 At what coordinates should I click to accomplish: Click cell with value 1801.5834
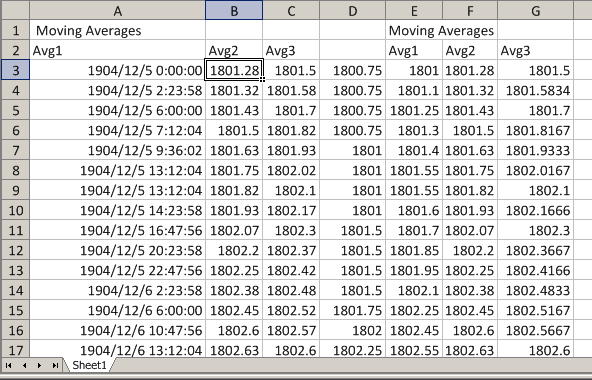tap(536, 90)
